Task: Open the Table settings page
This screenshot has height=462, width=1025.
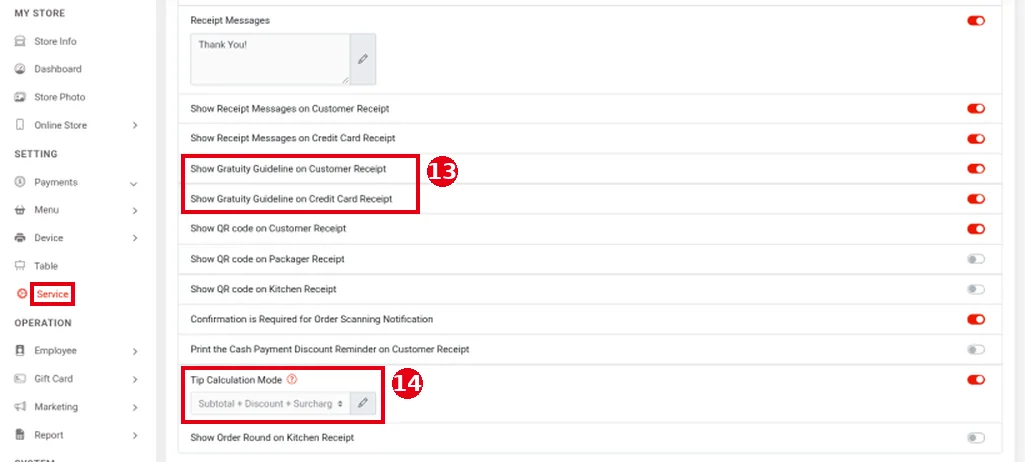Action: click(x=46, y=266)
